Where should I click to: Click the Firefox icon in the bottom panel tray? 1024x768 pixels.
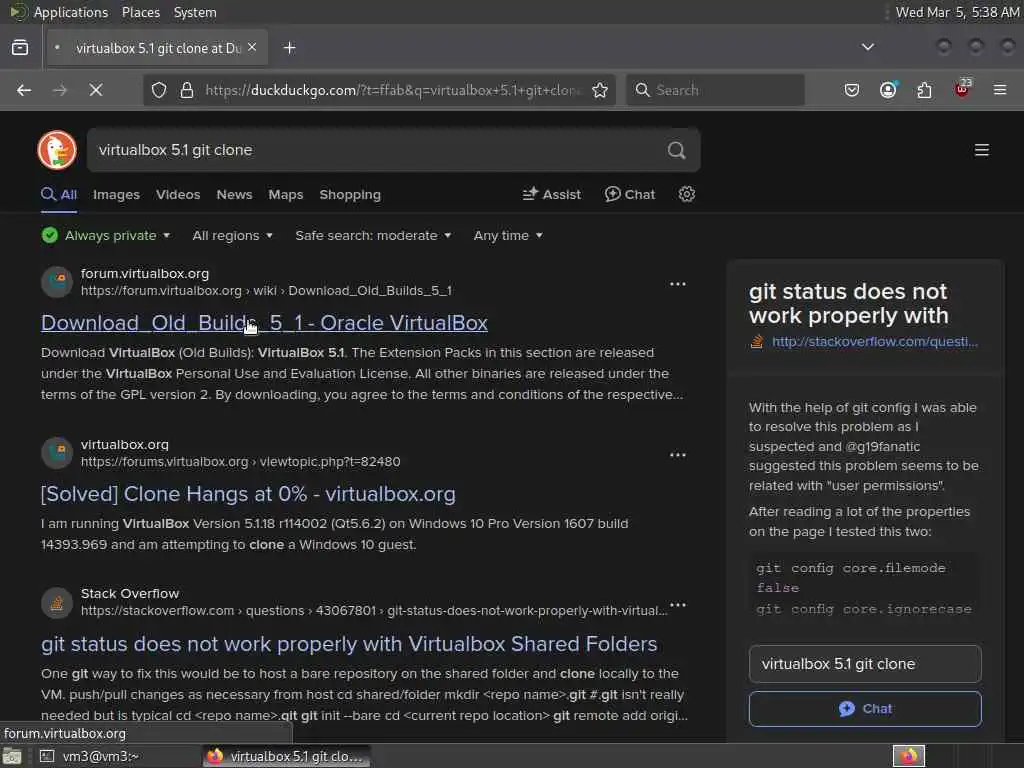click(x=908, y=756)
